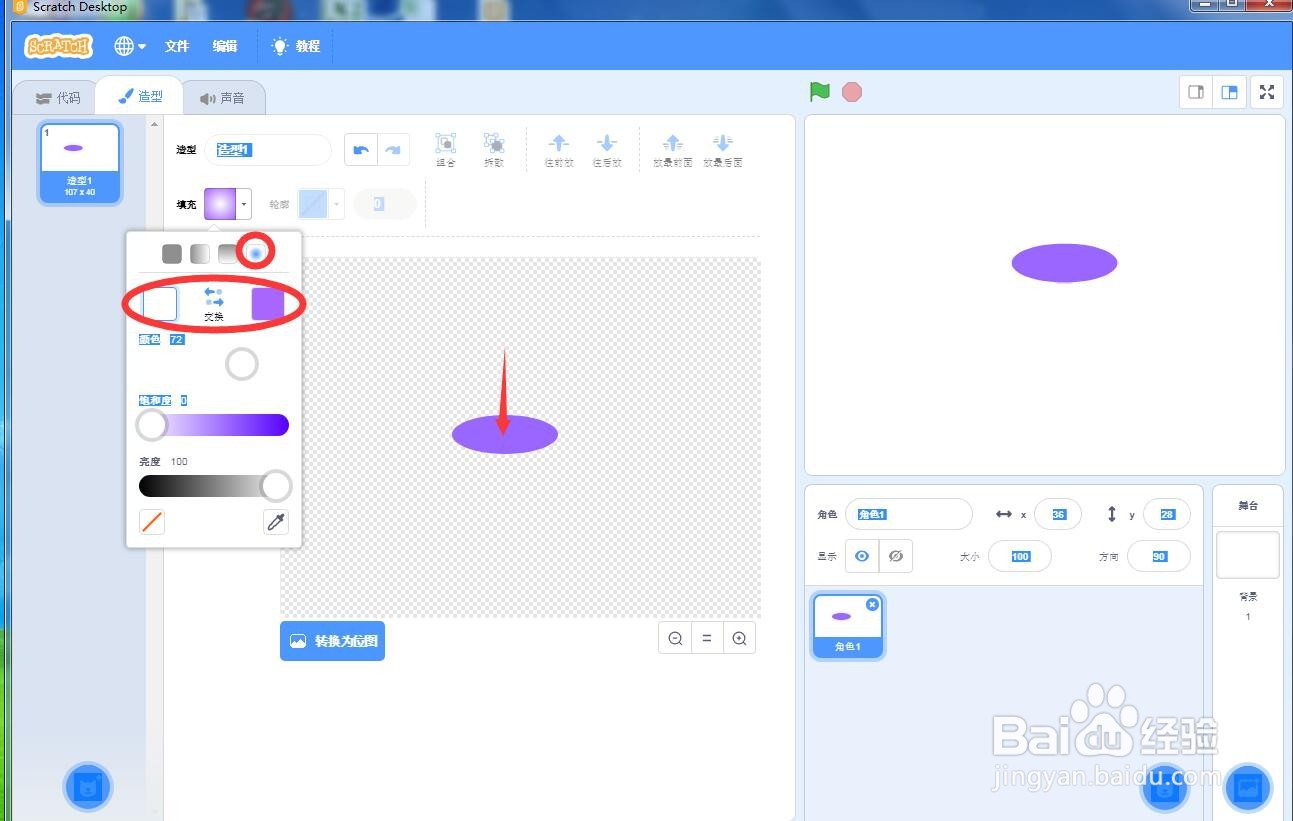Zoom out of the canvas
The height and width of the screenshot is (821, 1293).
point(675,638)
